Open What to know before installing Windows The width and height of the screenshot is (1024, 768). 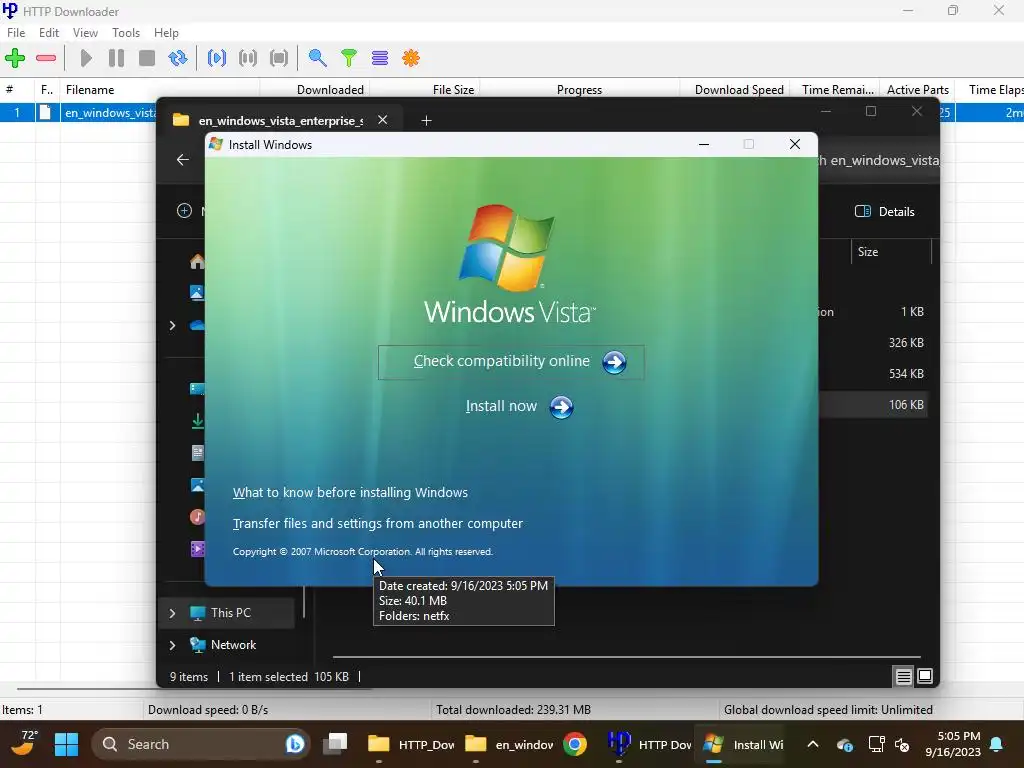(350, 492)
